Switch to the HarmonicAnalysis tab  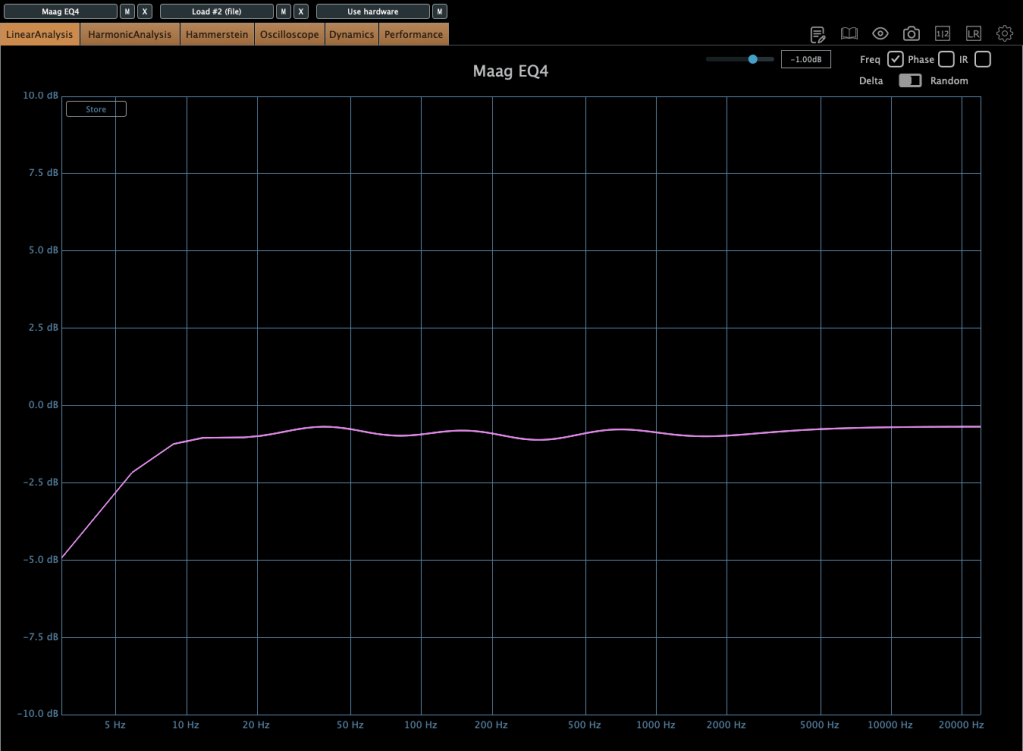pyautogui.click(x=130, y=35)
